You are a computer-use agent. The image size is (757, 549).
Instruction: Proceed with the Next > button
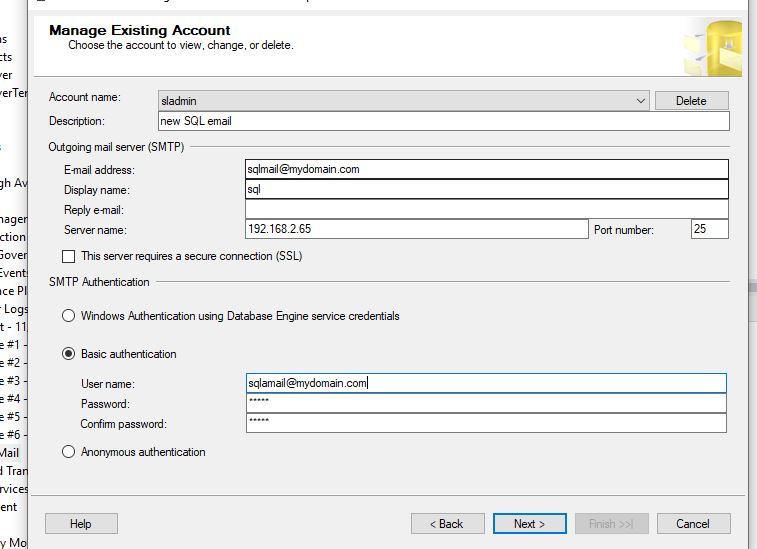click(530, 524)
